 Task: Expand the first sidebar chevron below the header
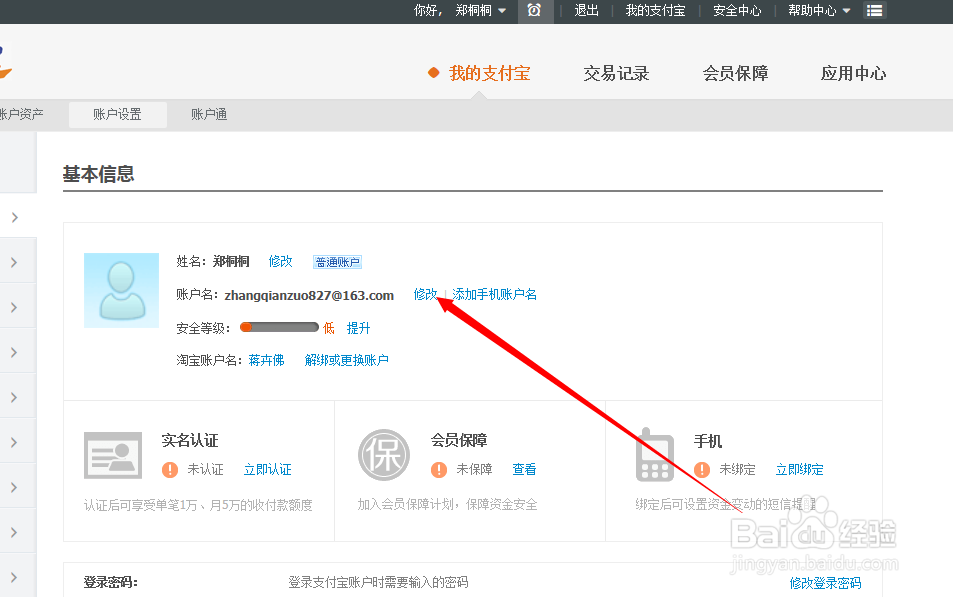tap(15, 217)
